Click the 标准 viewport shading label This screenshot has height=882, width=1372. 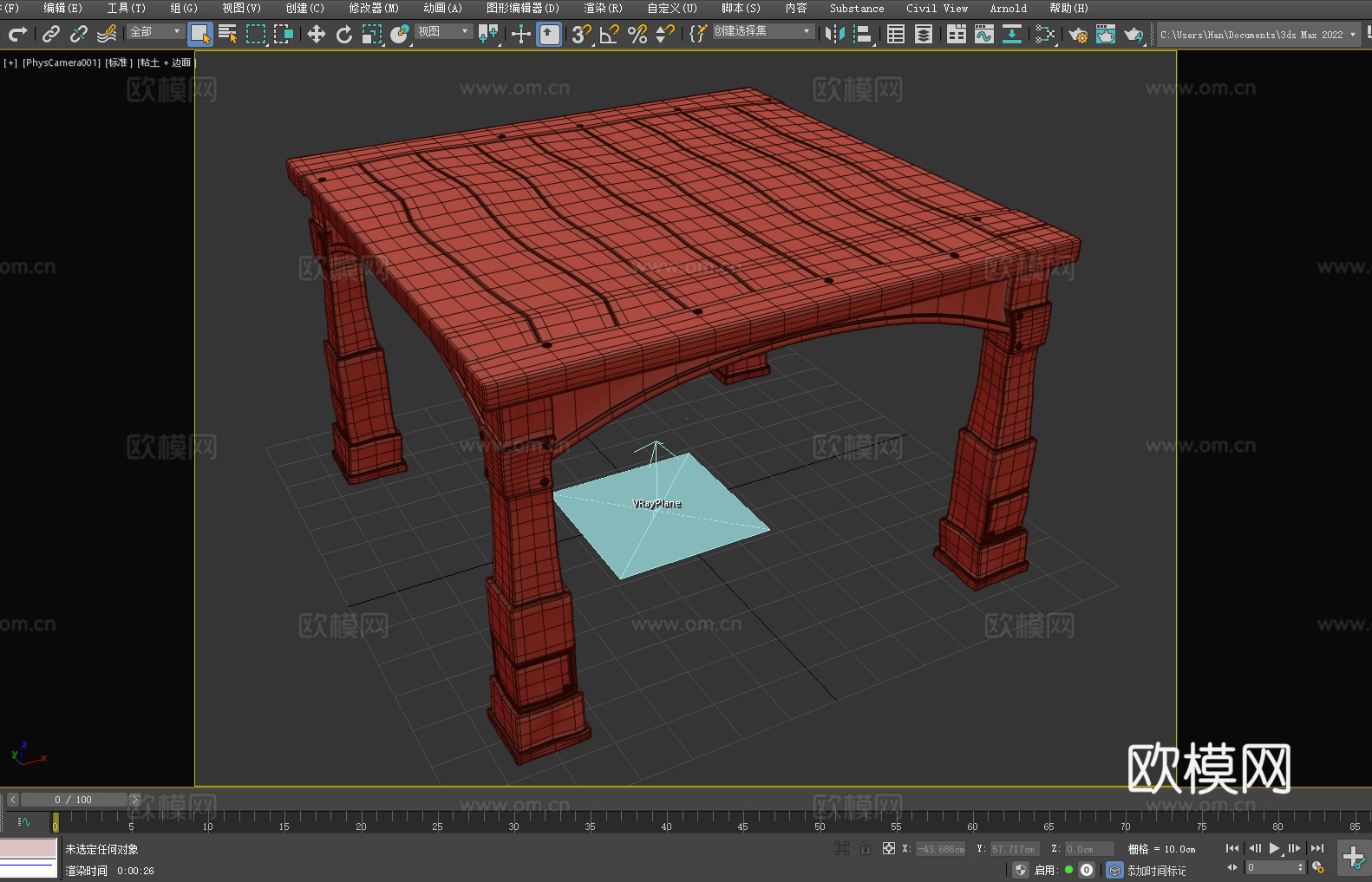click(x=119, y=62)
